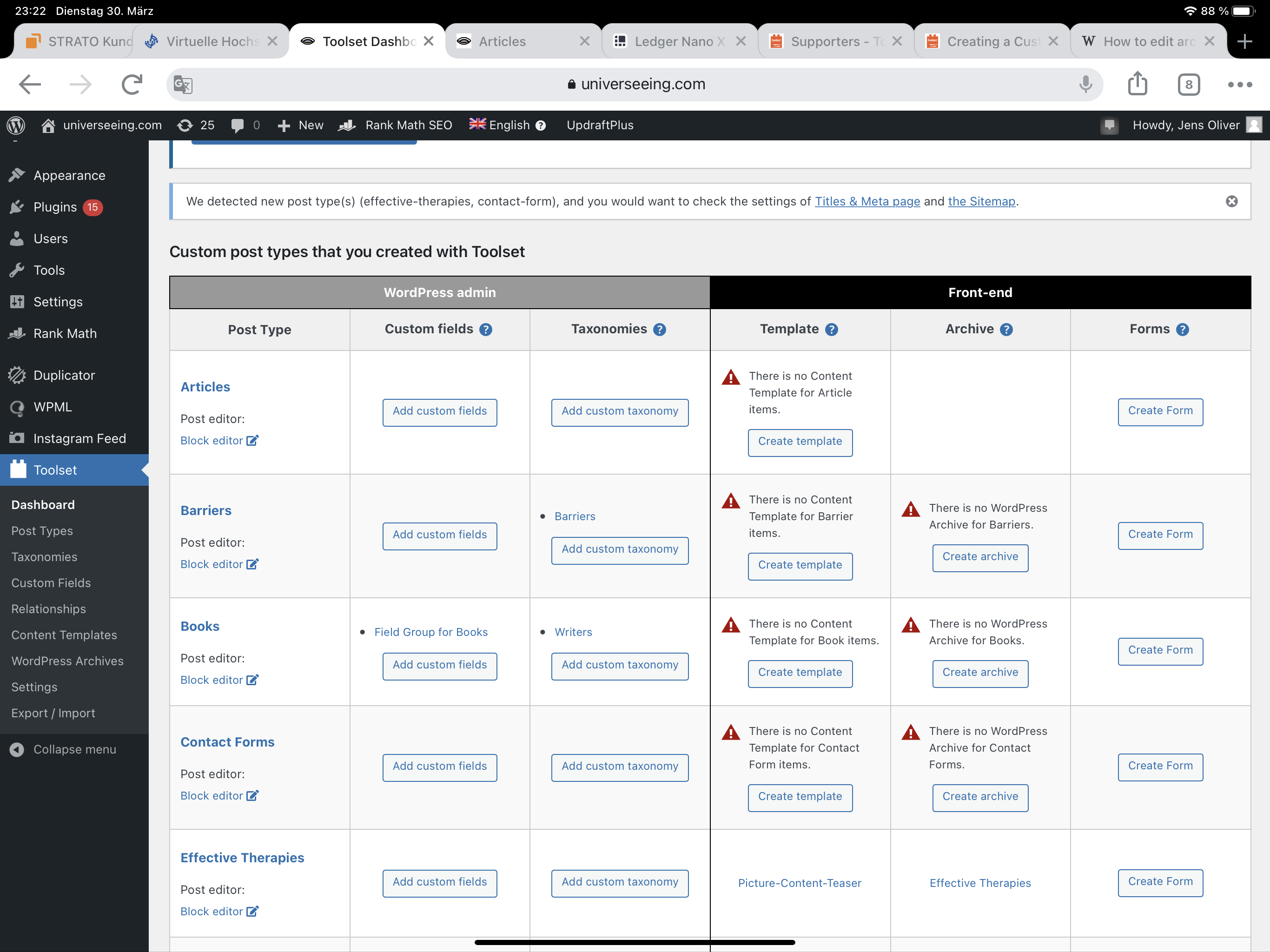Close the Virtuelle Hochs tab
The image size is (1270, 952).
click(x=272, y=41)
